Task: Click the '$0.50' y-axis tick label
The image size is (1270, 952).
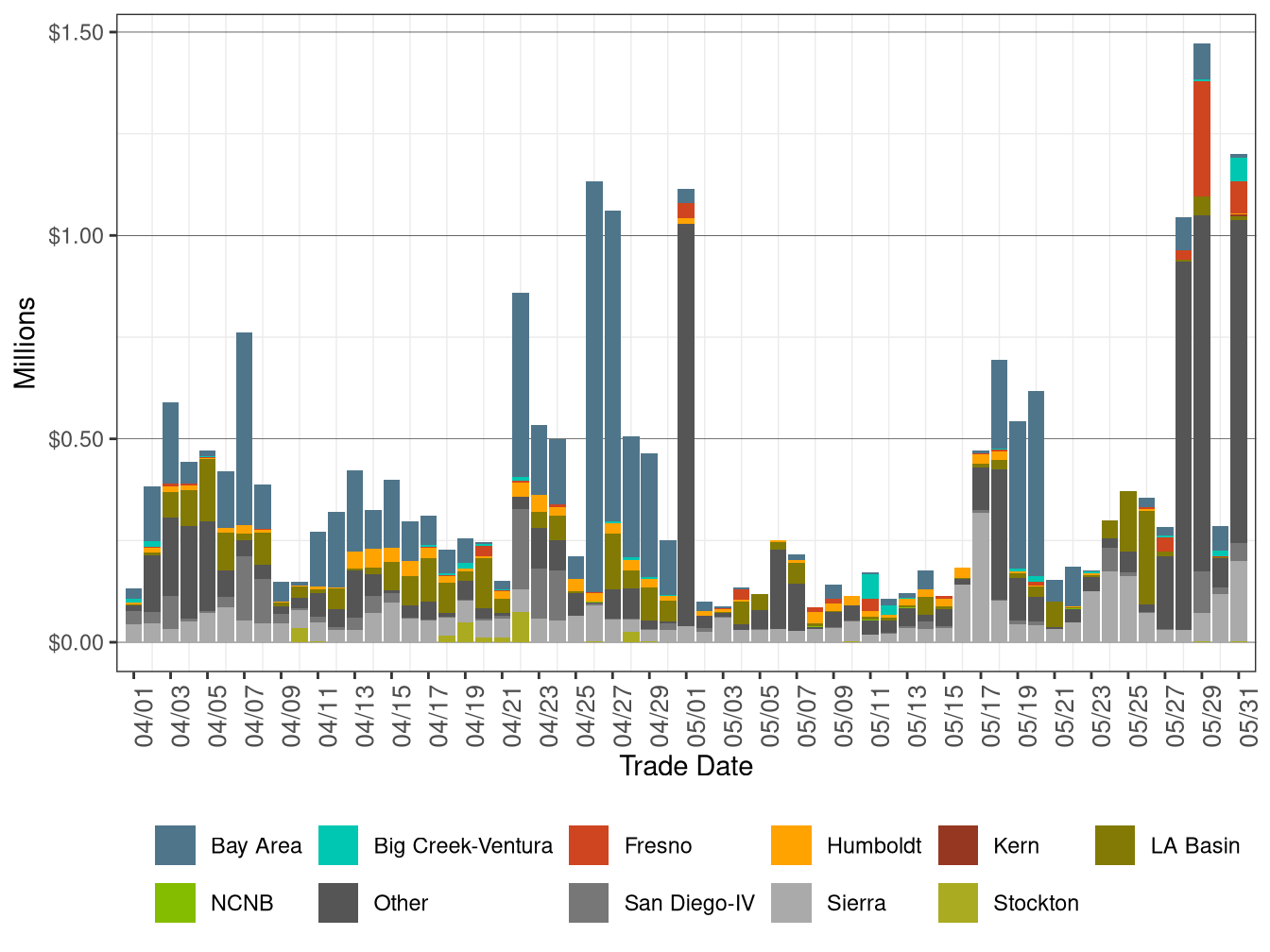Action: 77,439
